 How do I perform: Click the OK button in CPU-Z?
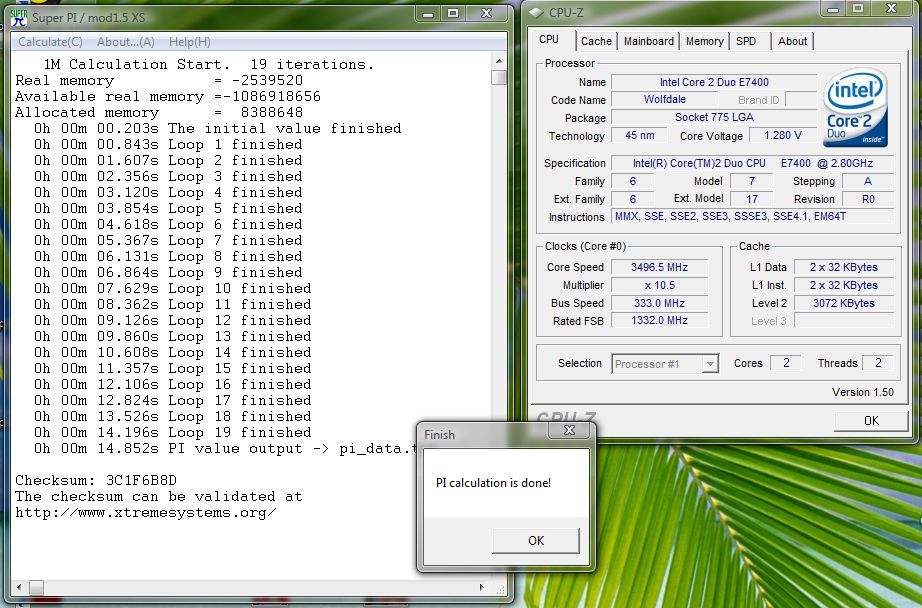click(x=871, y=420)
